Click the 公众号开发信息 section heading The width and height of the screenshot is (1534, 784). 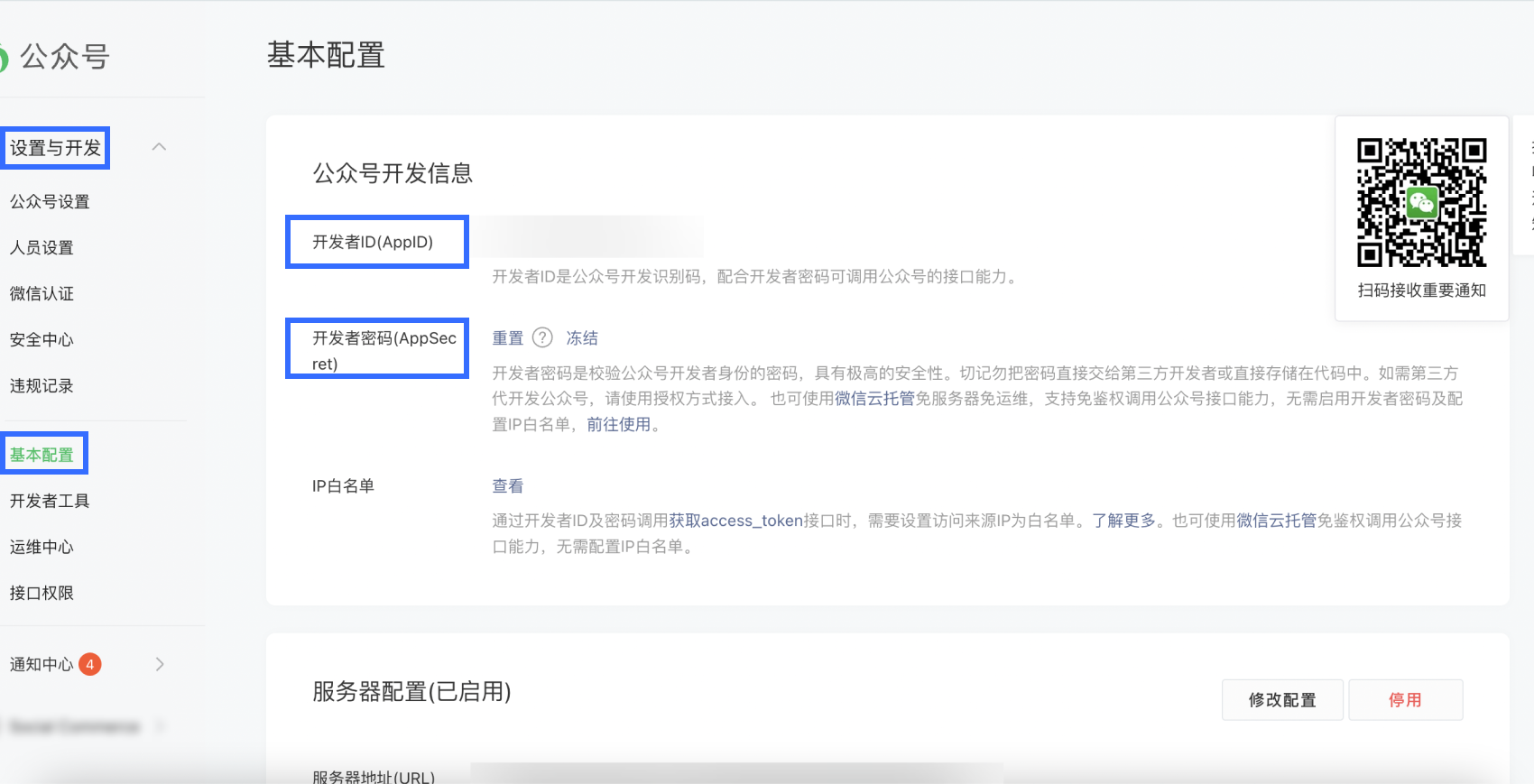point(393,173)
